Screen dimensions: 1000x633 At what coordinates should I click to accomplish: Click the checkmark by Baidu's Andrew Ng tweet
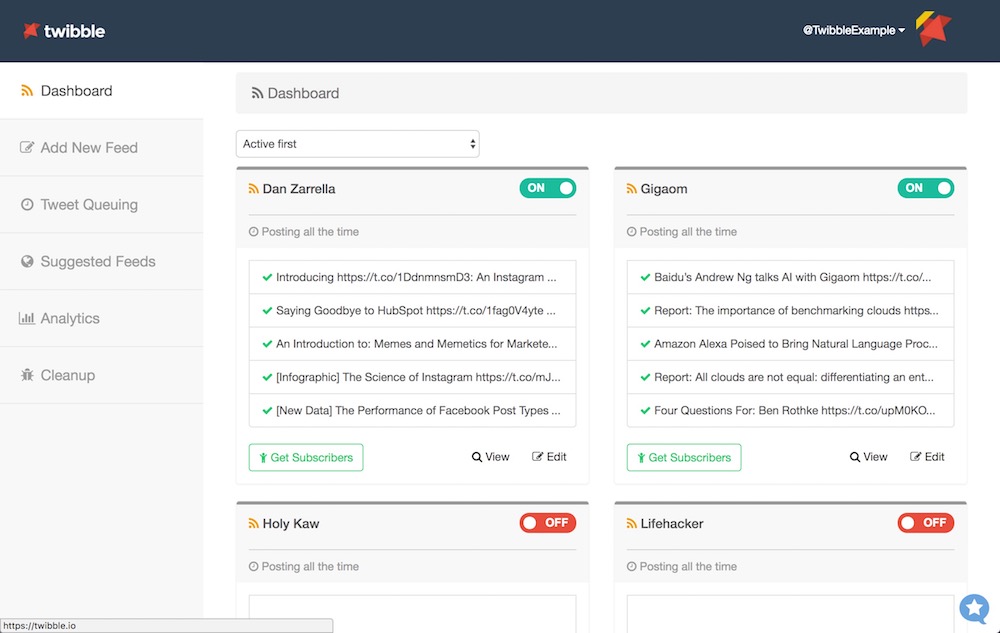pyautogui.click(x=645, y=277)
